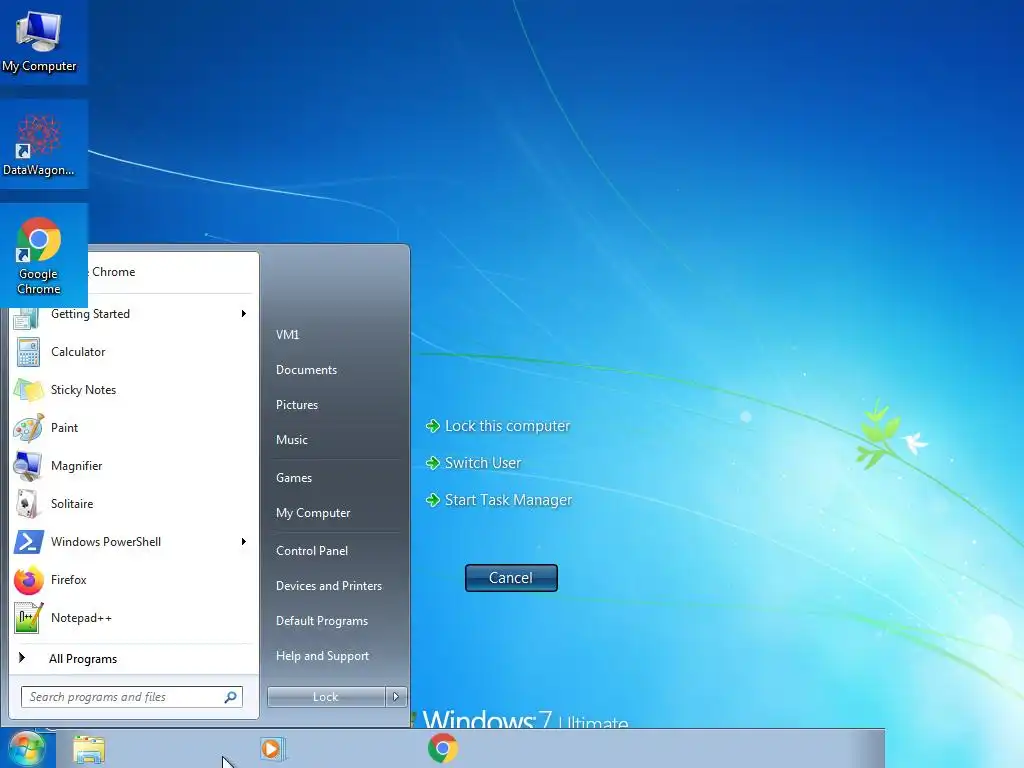Open Sticky Notes icon in Start menu

(28, 390)
